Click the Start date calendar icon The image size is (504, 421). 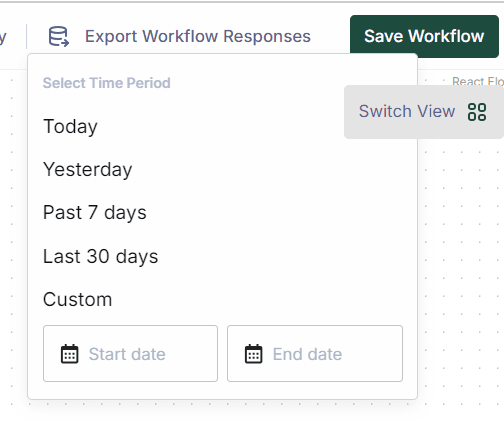click(x=70, y=354)
